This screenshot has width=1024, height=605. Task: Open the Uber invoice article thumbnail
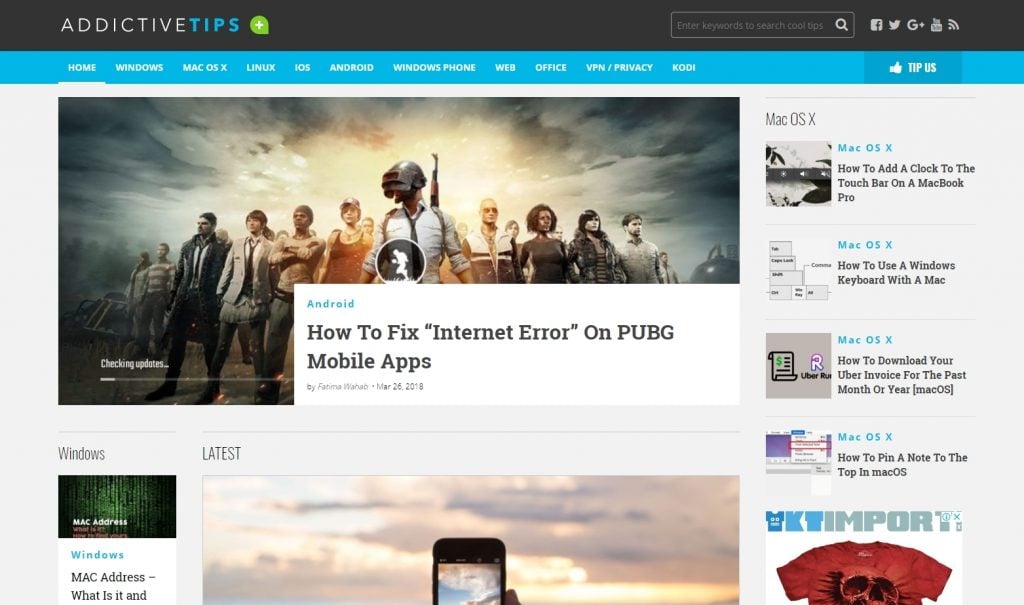click(x=798, y=366)
